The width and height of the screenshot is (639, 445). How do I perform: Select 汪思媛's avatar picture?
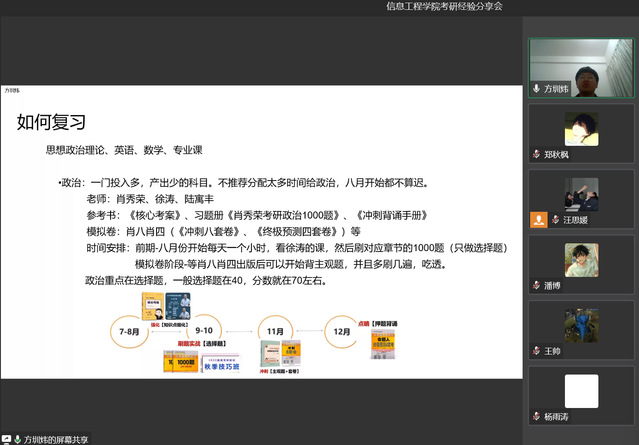click(581, 194)
